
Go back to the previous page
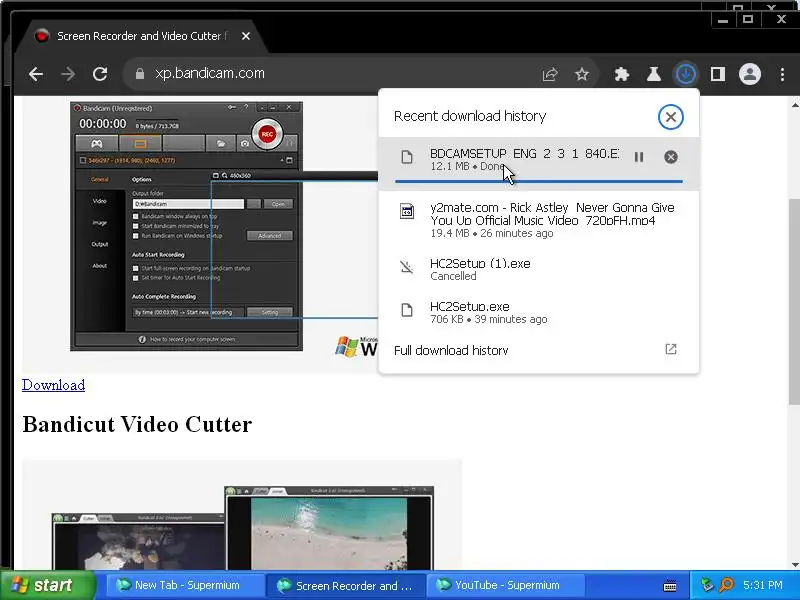[36, 74]
